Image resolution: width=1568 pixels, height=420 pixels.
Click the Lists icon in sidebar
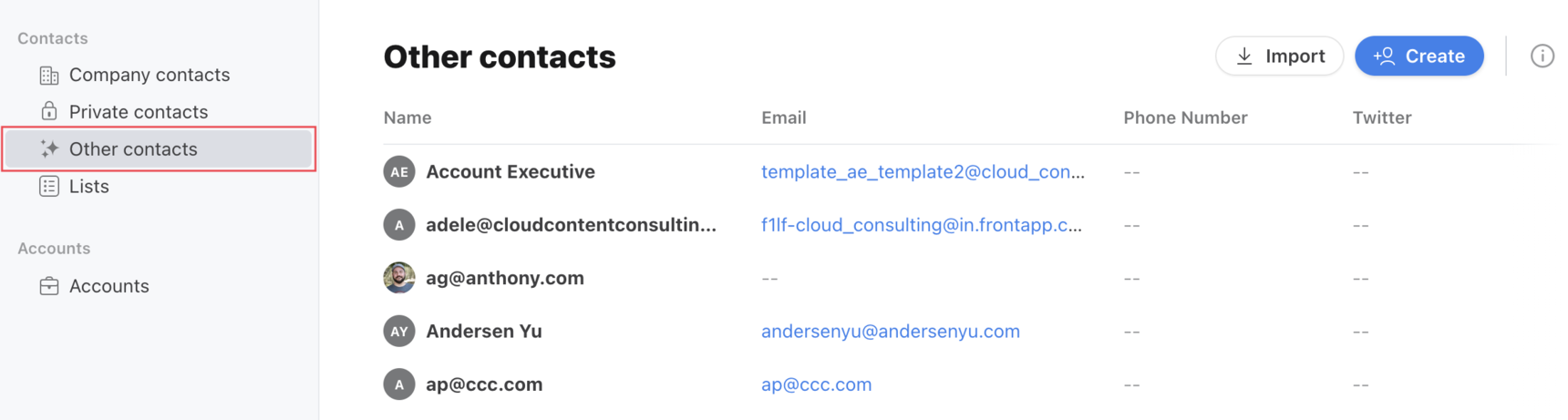click(x=49, y=186)
